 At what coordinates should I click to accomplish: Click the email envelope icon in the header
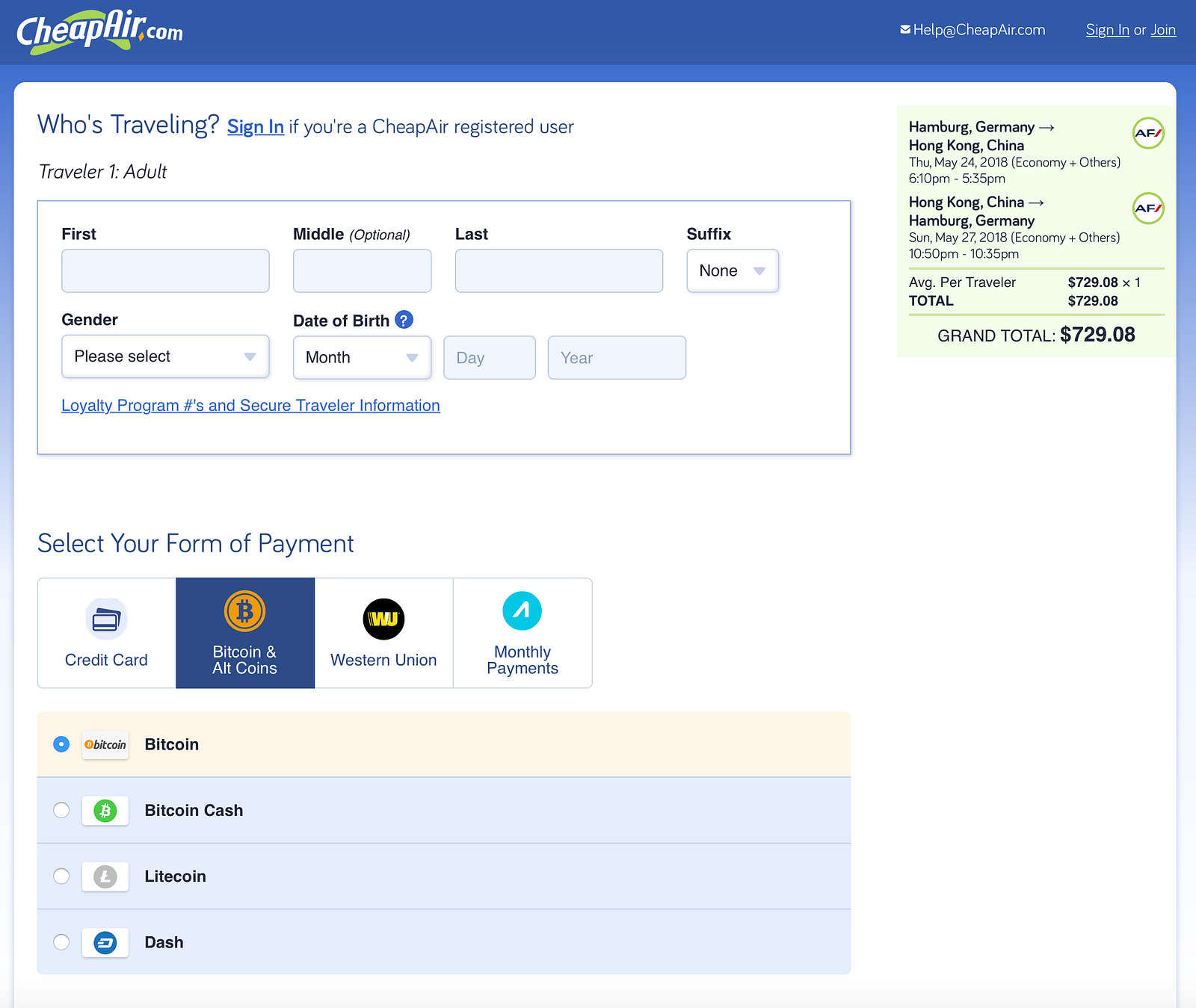[x=905, y=30]
